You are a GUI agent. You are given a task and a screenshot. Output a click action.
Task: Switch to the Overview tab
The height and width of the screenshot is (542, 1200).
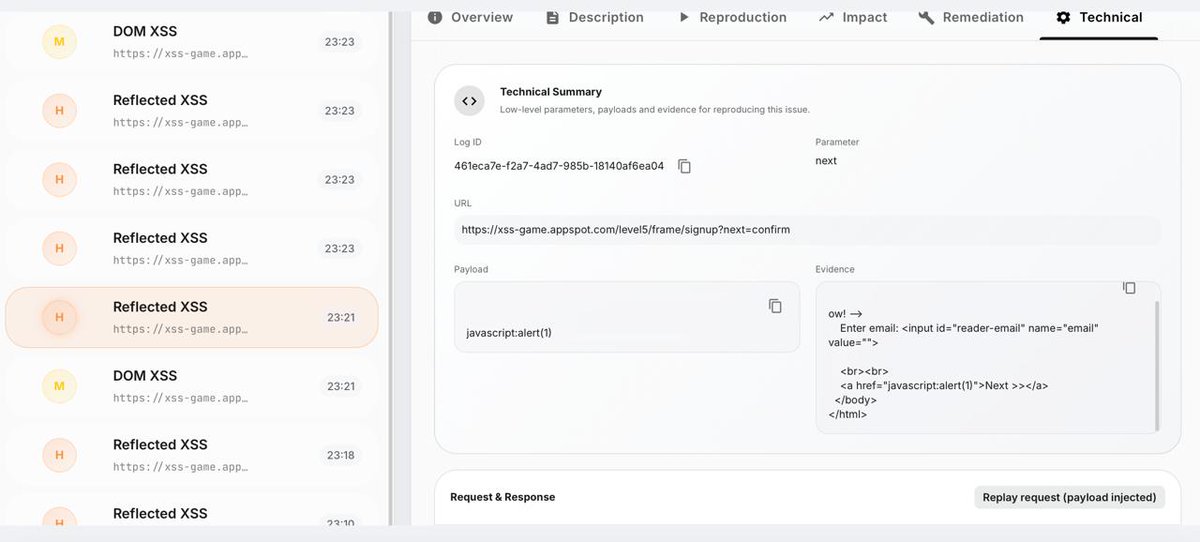click(470, 17)
